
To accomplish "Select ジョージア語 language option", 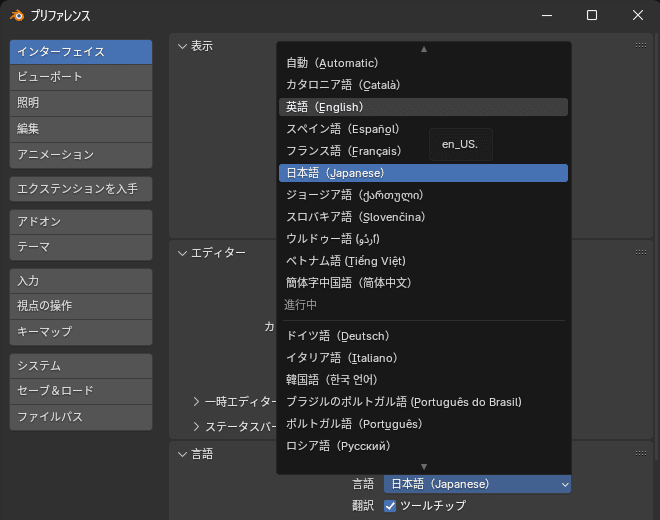I will [423, 195].
